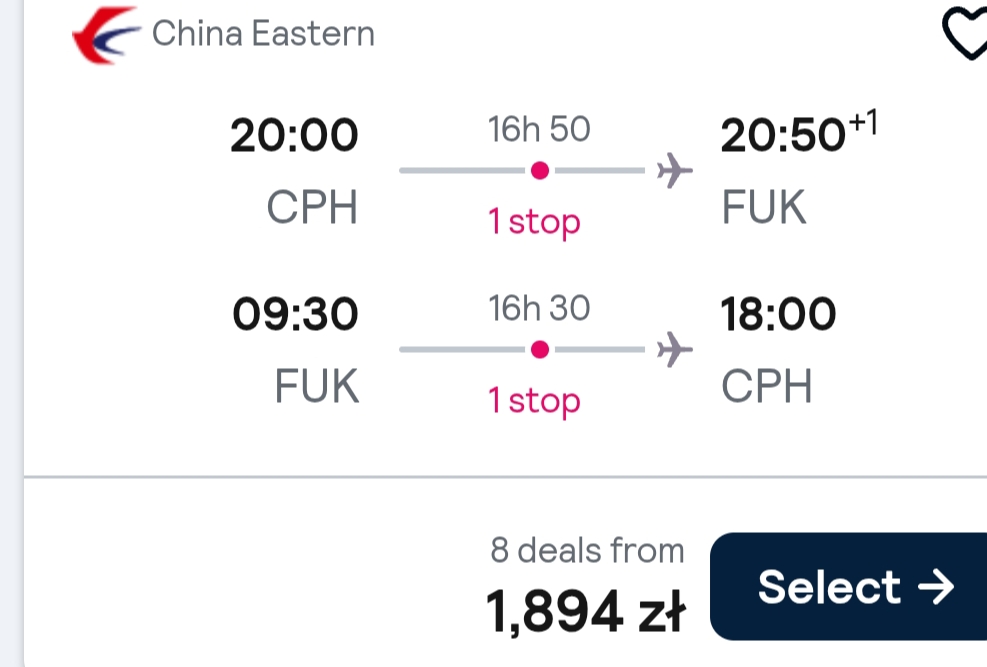The image size is (987, 667).
Task: Click the 8 deals from text
Action: click(x=587, y=551)
